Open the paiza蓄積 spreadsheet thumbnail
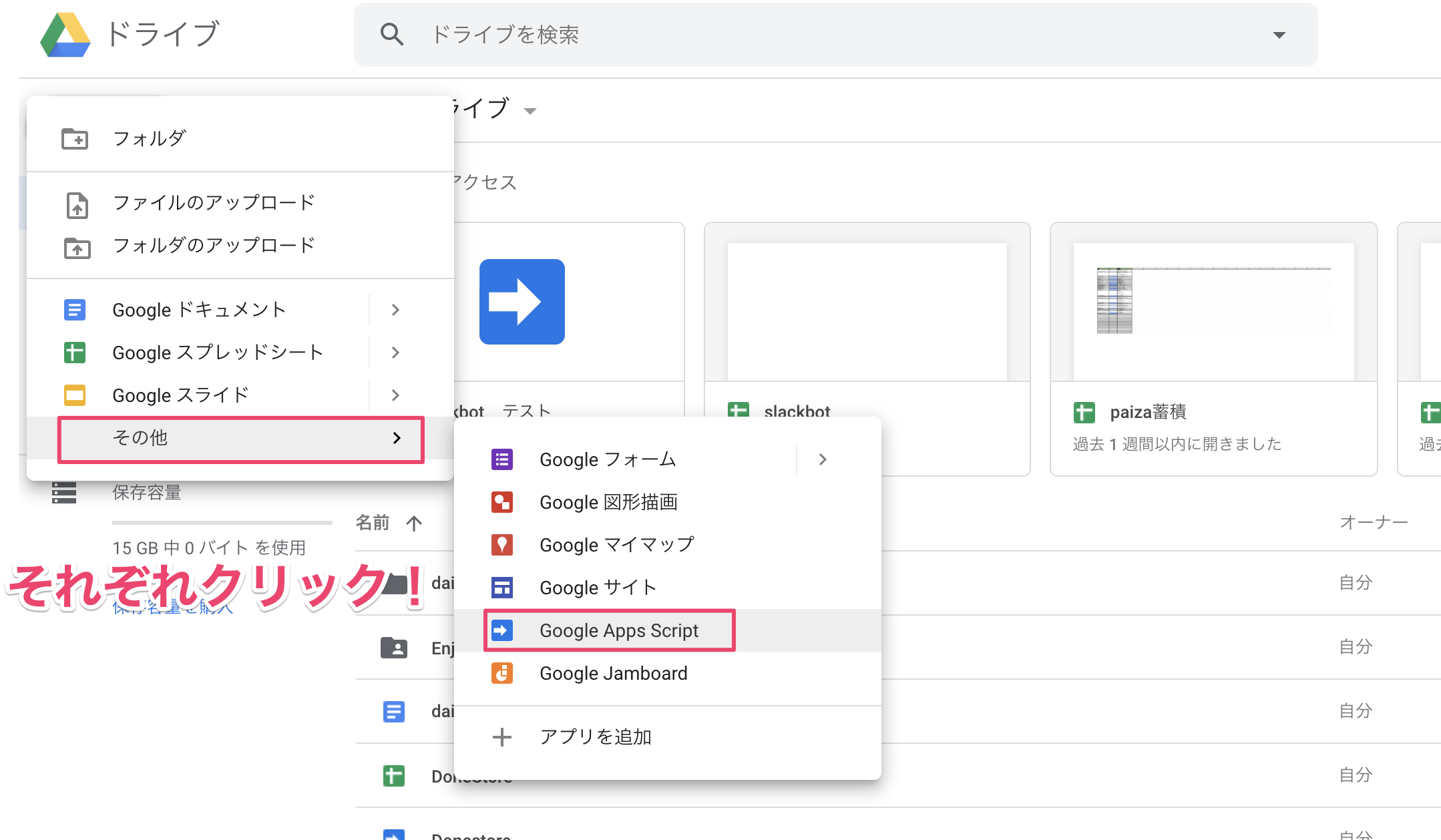 pos(1213,310)
